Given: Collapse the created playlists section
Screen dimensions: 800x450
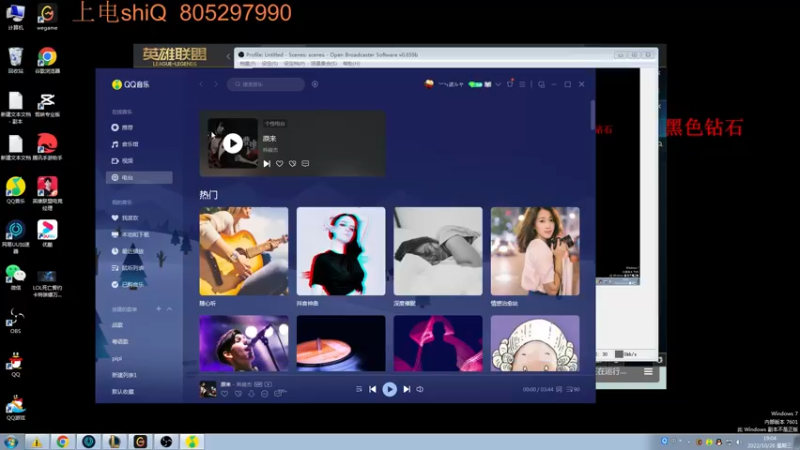Looking at the screenshot, I should point(169,309).
